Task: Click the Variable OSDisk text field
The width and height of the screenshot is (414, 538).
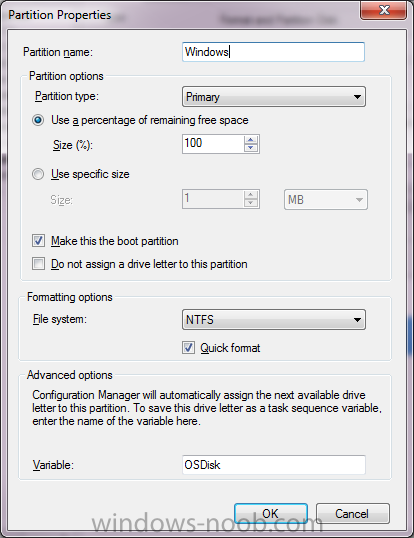Action: (x=274, y=465)
